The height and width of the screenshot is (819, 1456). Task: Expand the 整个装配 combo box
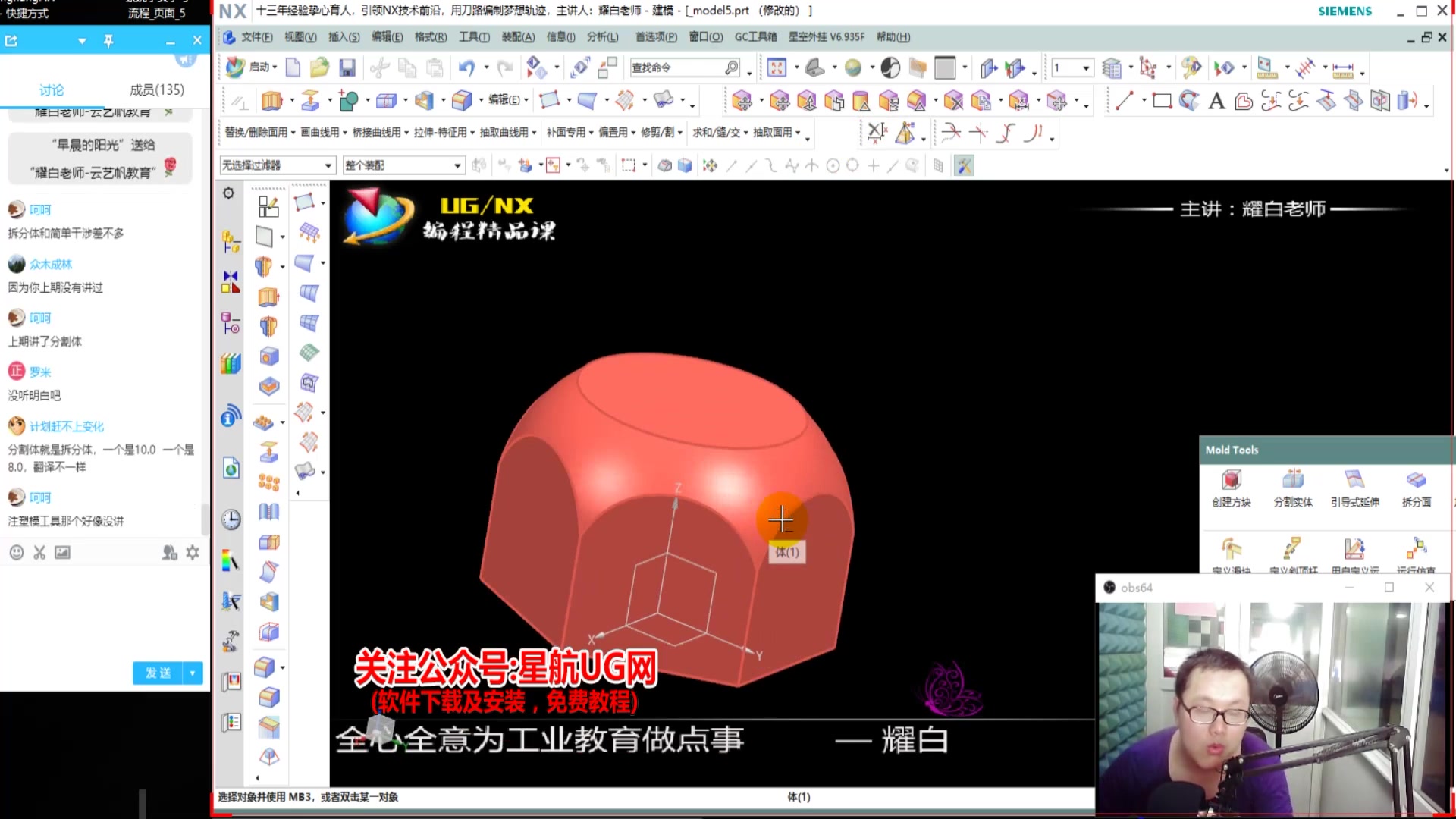(x=403, y=165)
